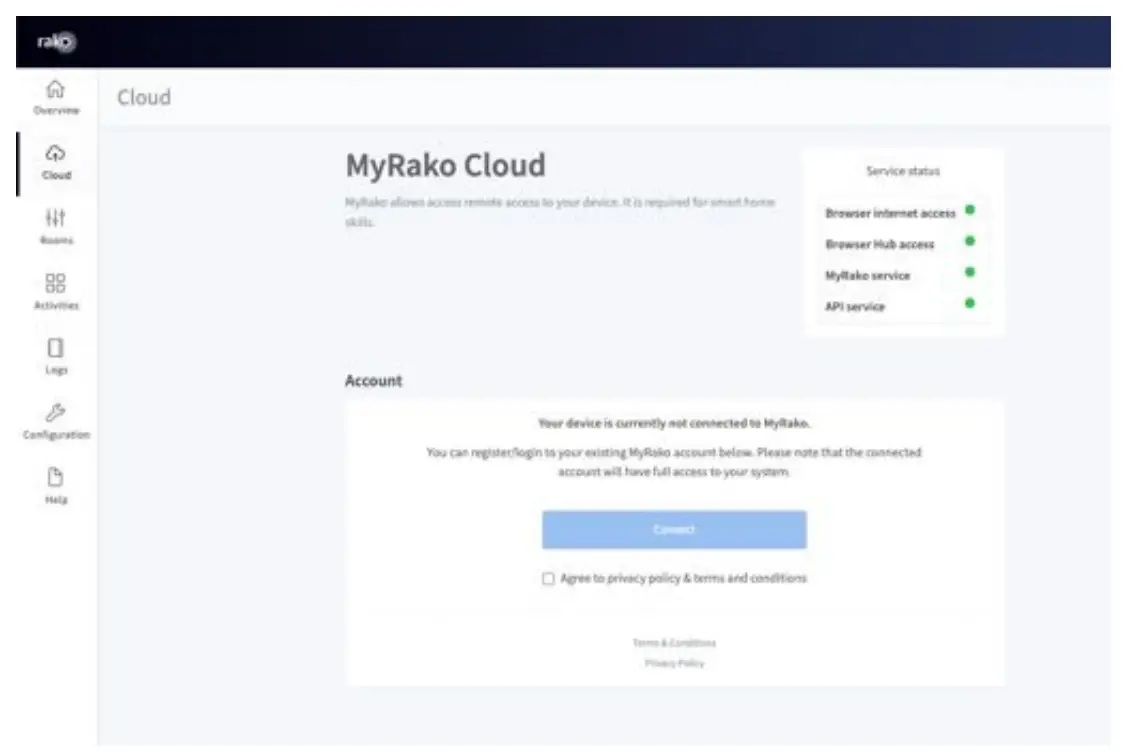Screen dimensions: 1136x756
Task: Click the Connect button
Action: point(674,530)
